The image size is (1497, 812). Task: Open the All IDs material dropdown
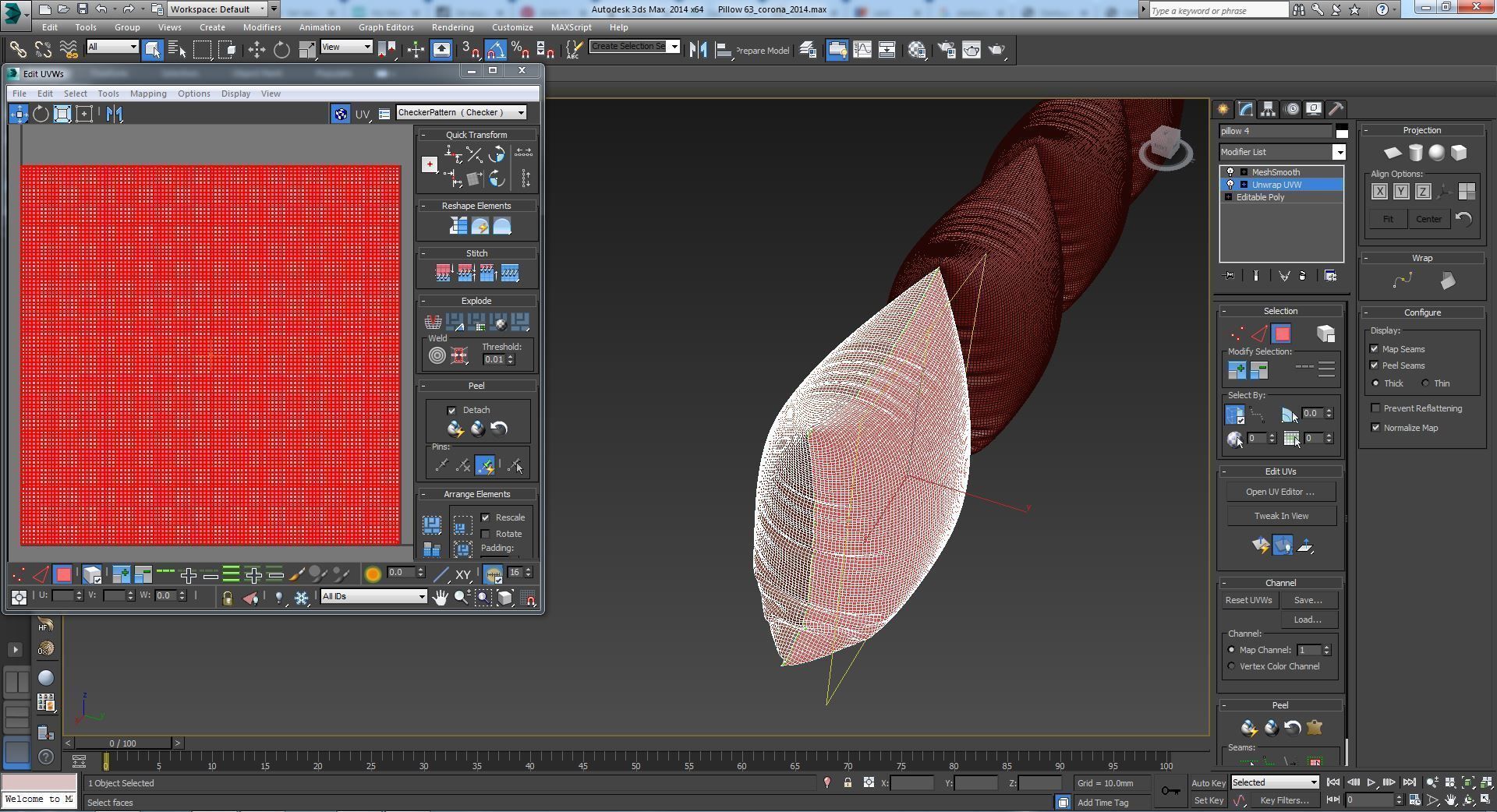(x=374, y=597)
